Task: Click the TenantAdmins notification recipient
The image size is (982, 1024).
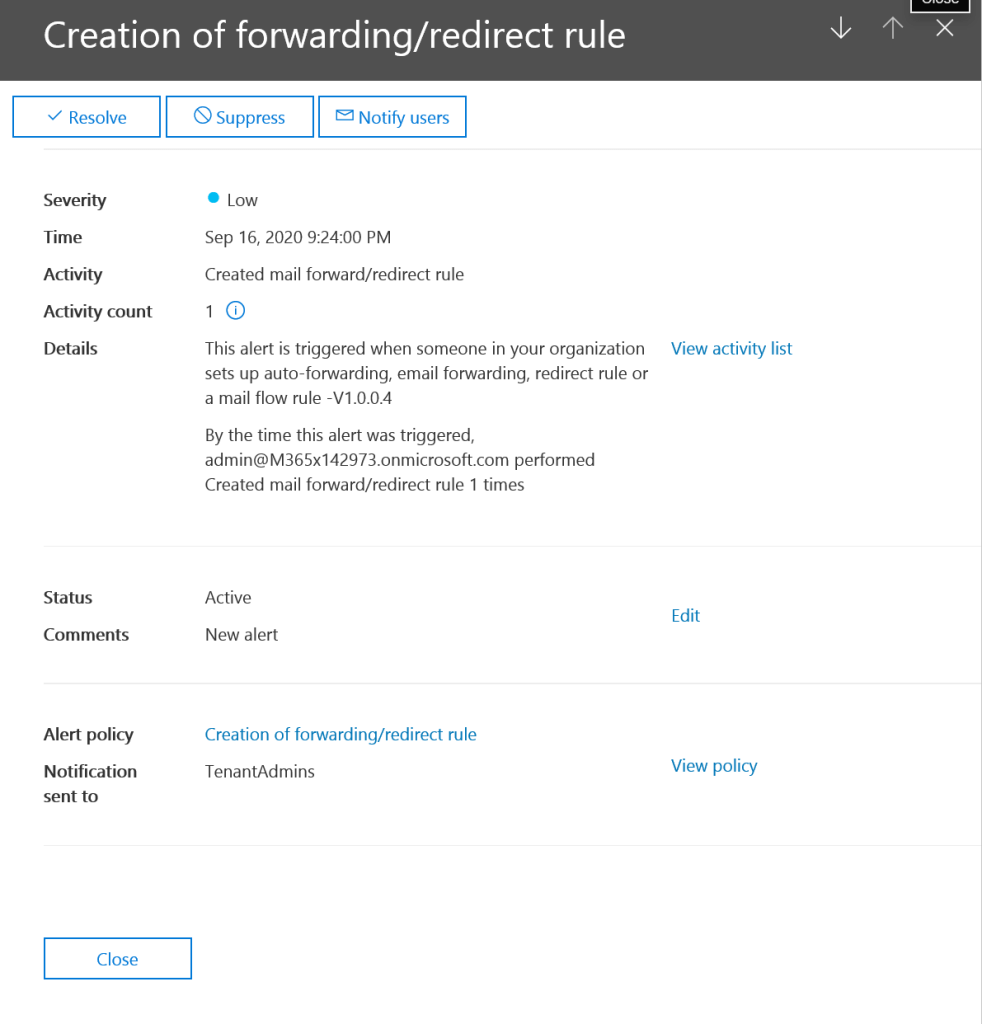Action: click(259, 771)
